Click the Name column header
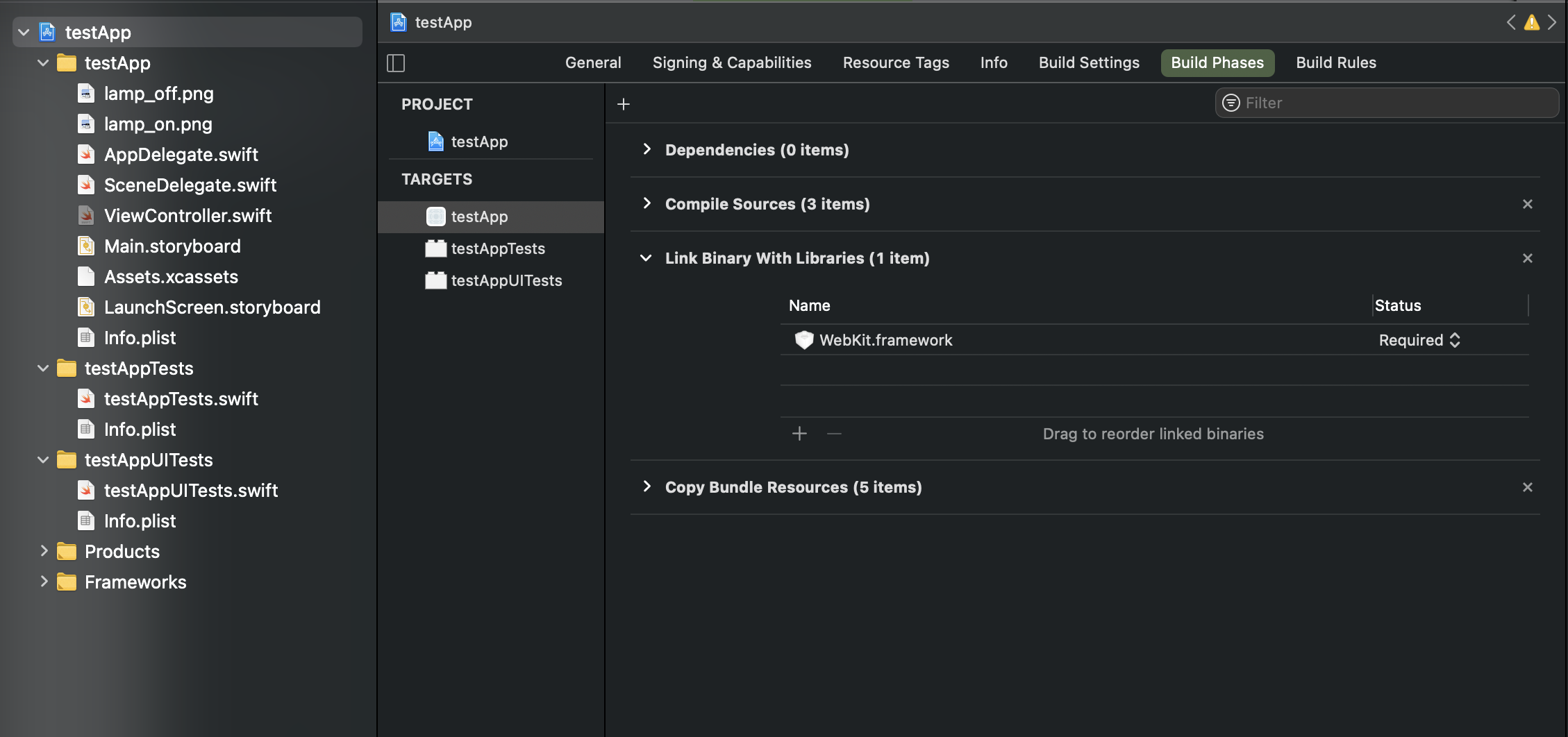The height and width of the screenshot is (737, 1568). pos(810,305)
